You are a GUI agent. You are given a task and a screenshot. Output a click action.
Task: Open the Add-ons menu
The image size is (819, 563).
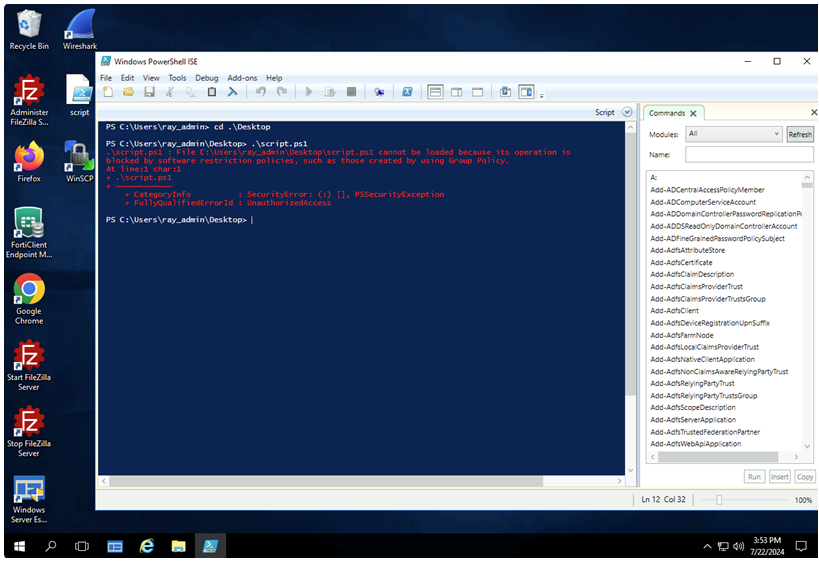242,78
